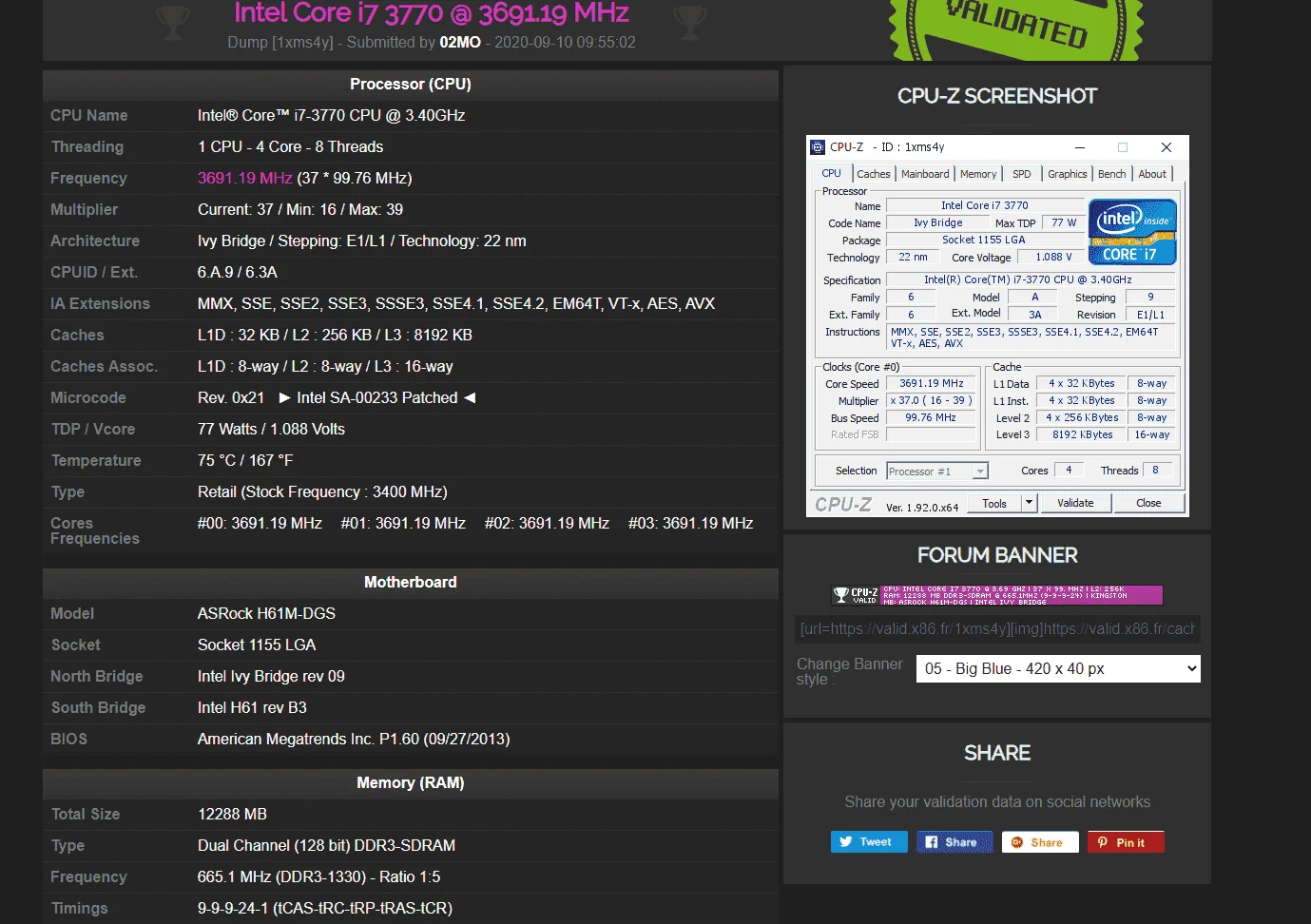Click the CPU-Z SCREENSHOT panel heading
Screen dimensions: 1311x924
(997, 96)
